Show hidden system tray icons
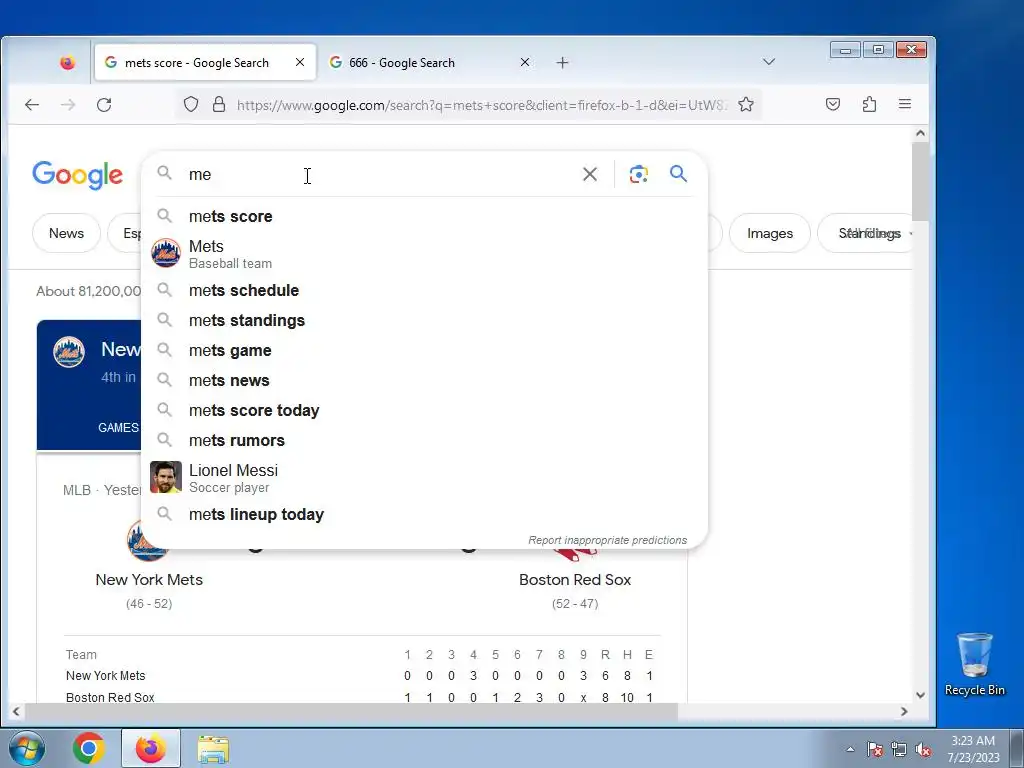 [850, 749]
